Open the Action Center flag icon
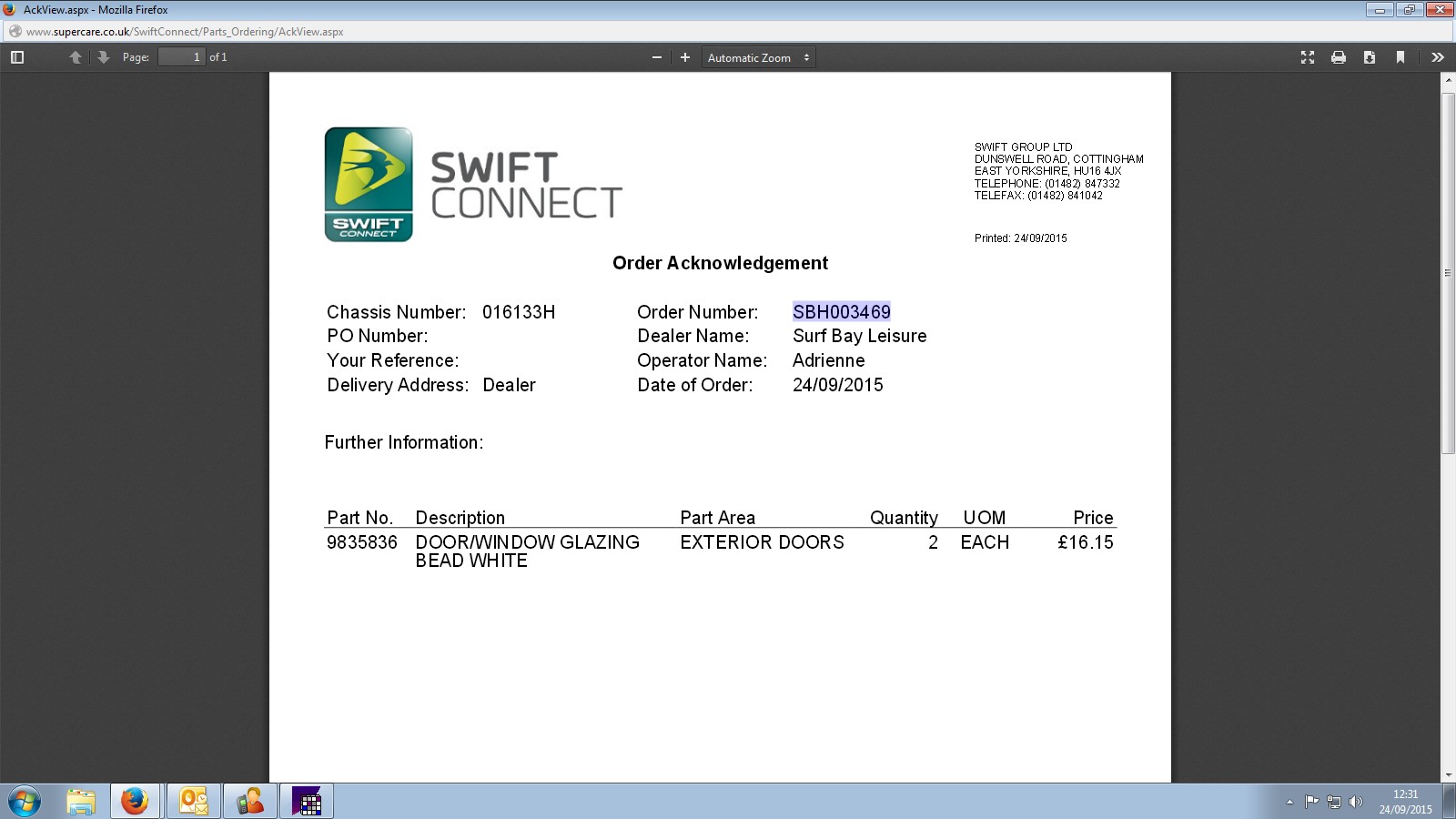 (1311, 802)
